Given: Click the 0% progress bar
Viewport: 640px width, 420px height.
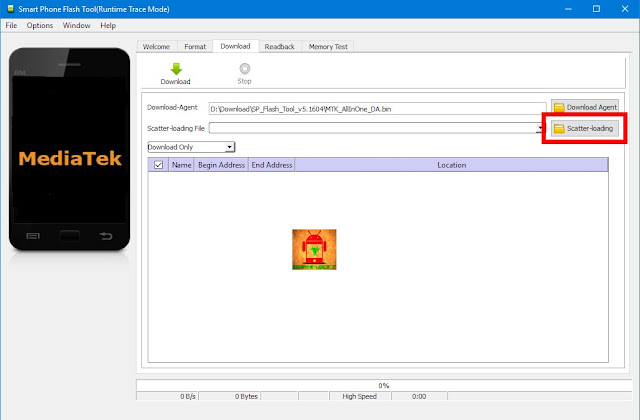Looking at the screenshot, I should click(x=384, y=385).
